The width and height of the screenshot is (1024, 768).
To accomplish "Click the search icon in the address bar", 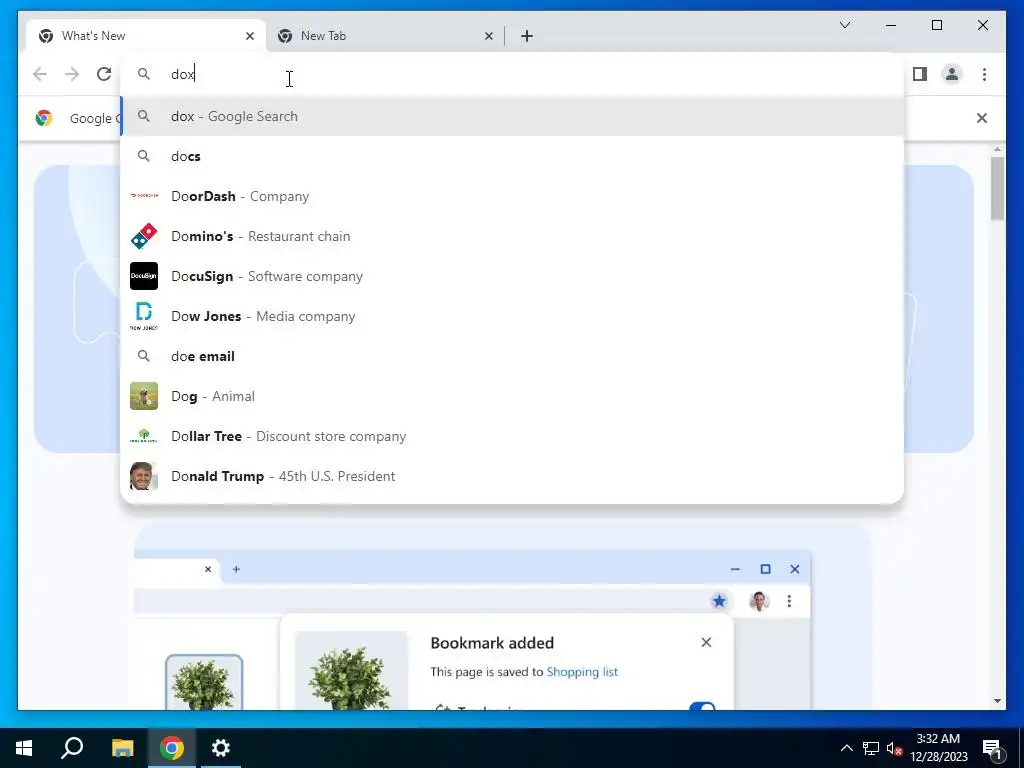I will point(144,74).
